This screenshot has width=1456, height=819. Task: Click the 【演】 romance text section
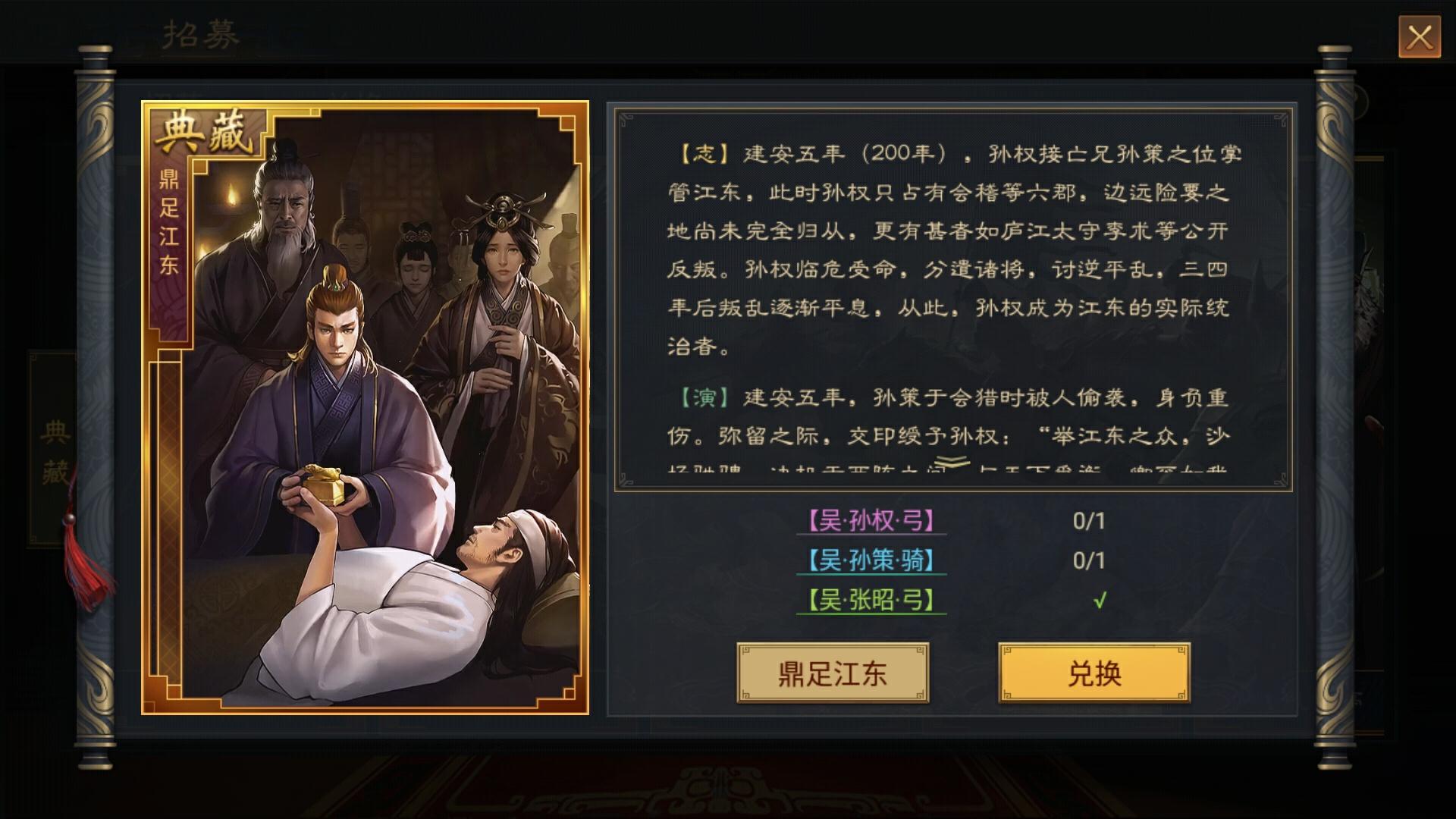coord(952,428)
